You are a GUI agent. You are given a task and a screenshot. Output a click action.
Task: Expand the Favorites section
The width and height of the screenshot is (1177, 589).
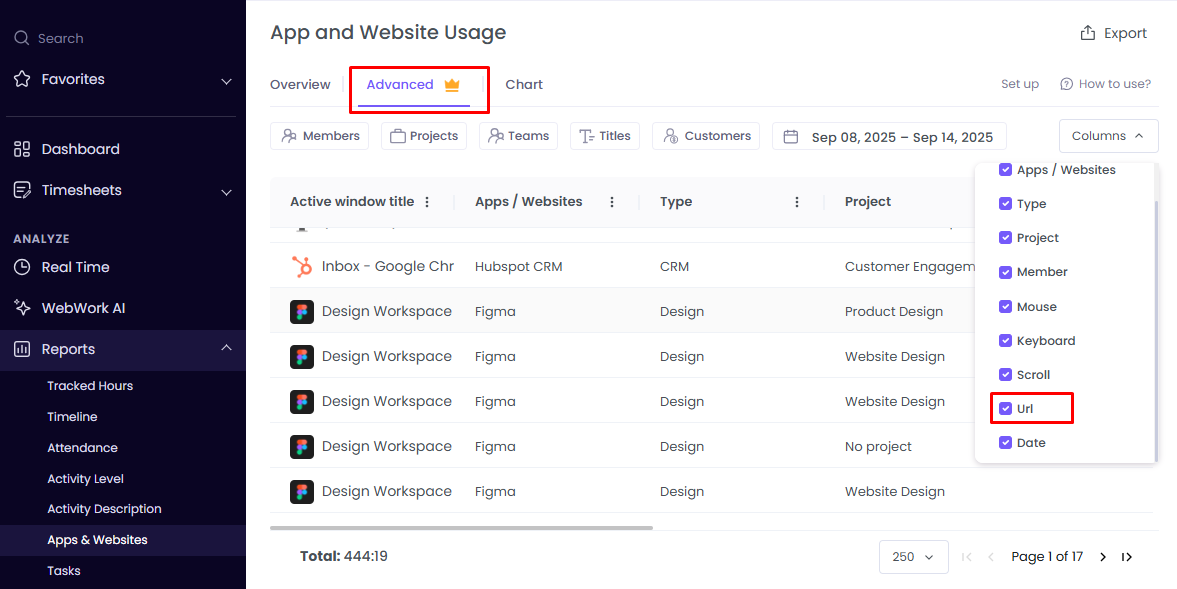[x=226, y=79]
